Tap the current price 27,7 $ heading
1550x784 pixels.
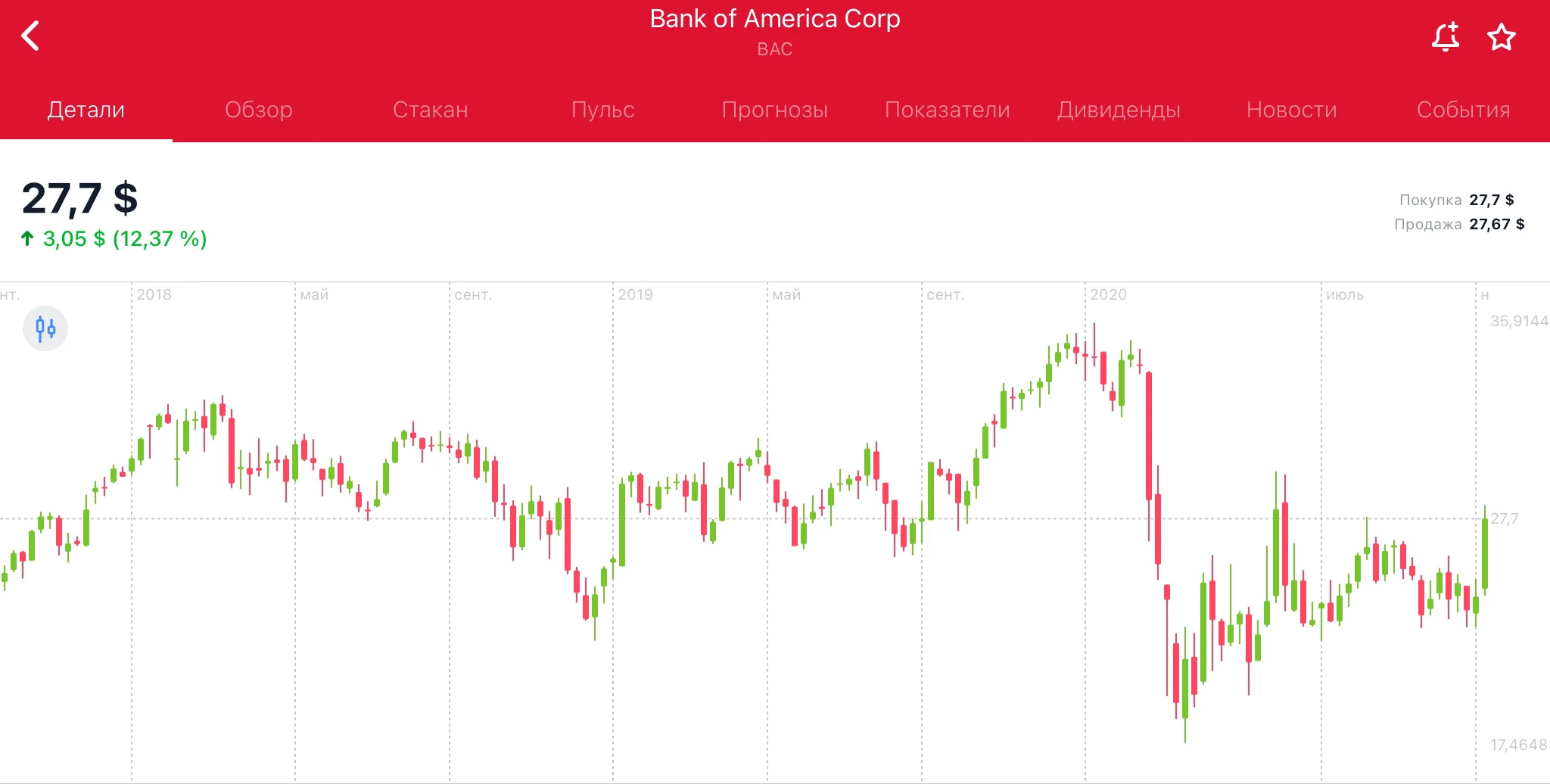80,198
